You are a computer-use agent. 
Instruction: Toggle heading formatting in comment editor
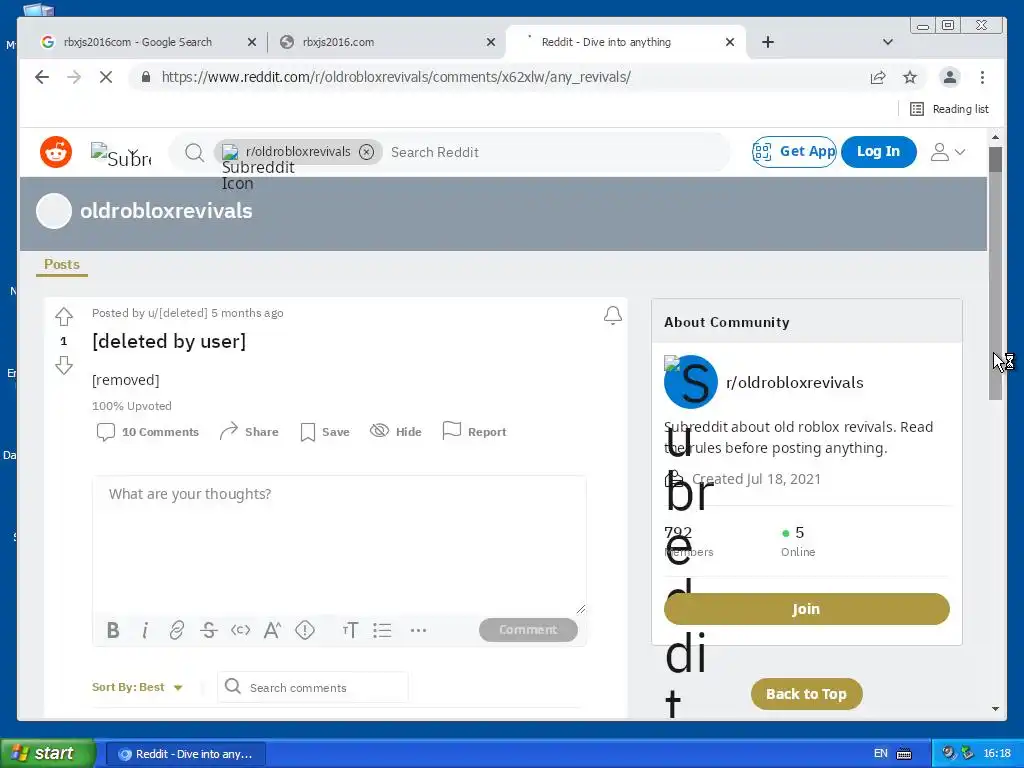[x=350, y=630]
